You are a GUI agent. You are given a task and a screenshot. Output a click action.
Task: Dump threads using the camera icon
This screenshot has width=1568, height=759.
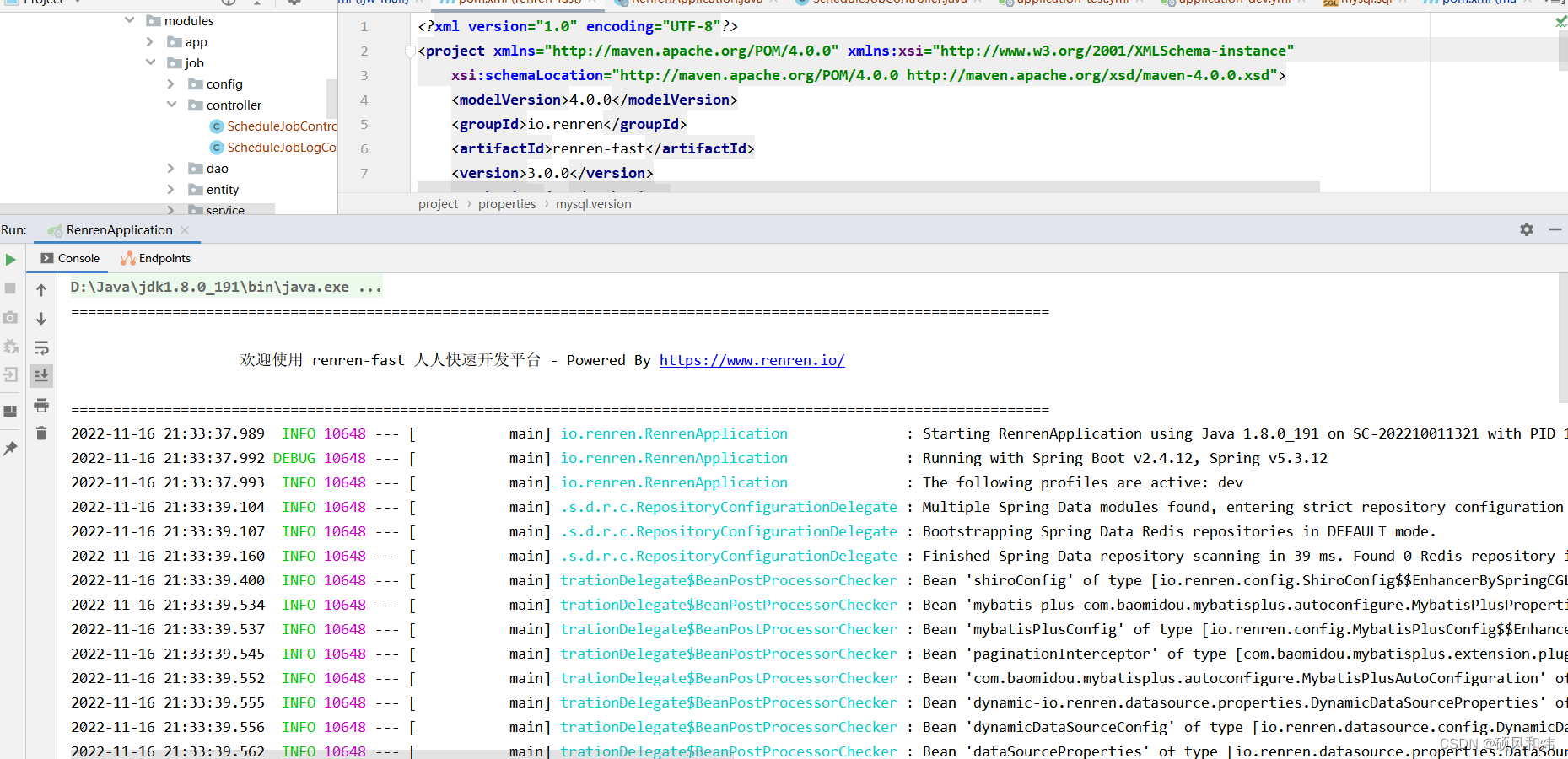click(x=11, y=317)
